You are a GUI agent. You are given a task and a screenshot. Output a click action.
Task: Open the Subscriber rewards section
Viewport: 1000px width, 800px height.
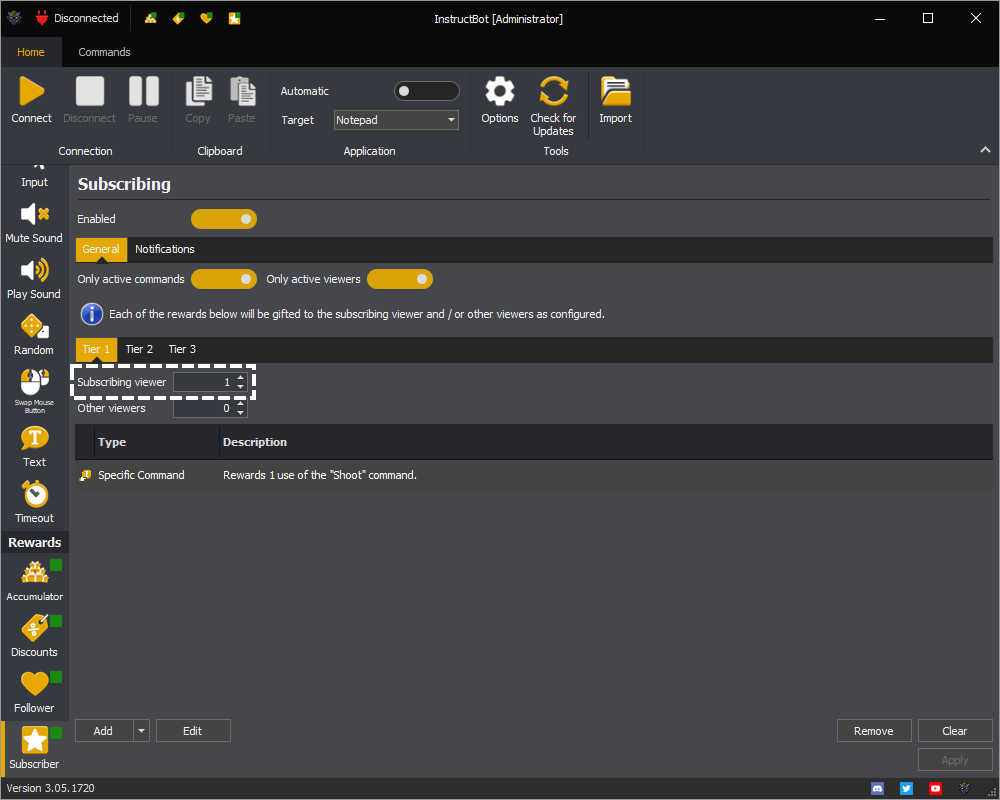[34, 748]
